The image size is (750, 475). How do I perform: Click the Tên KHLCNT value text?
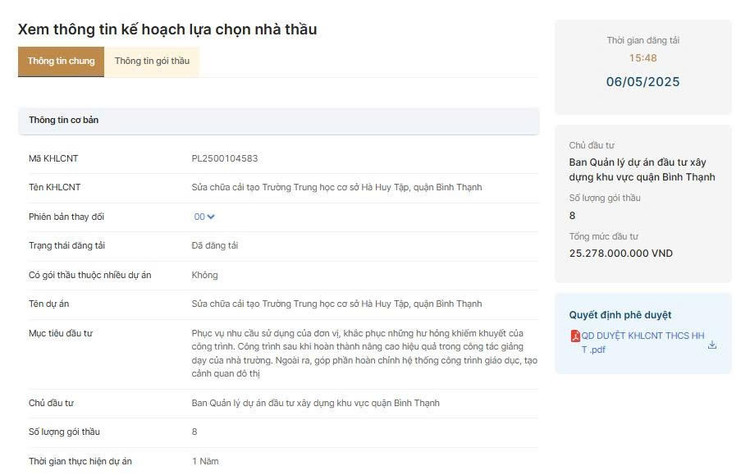coord(337,188)
